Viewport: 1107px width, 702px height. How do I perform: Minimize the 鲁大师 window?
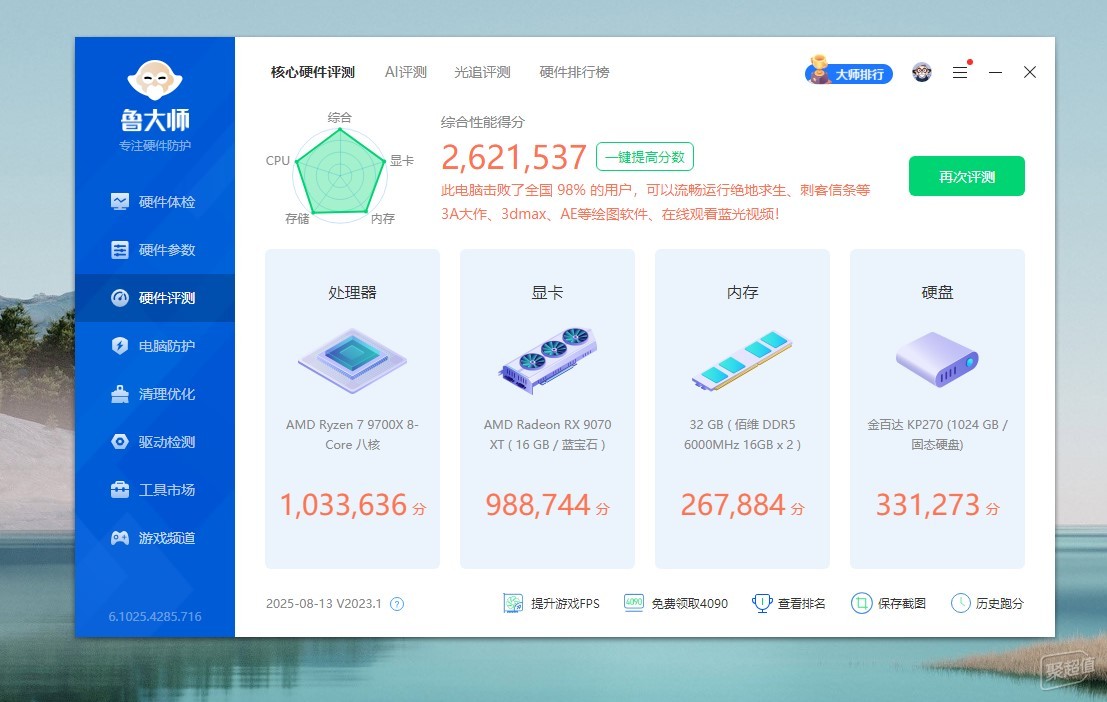(x=995, y=72)
